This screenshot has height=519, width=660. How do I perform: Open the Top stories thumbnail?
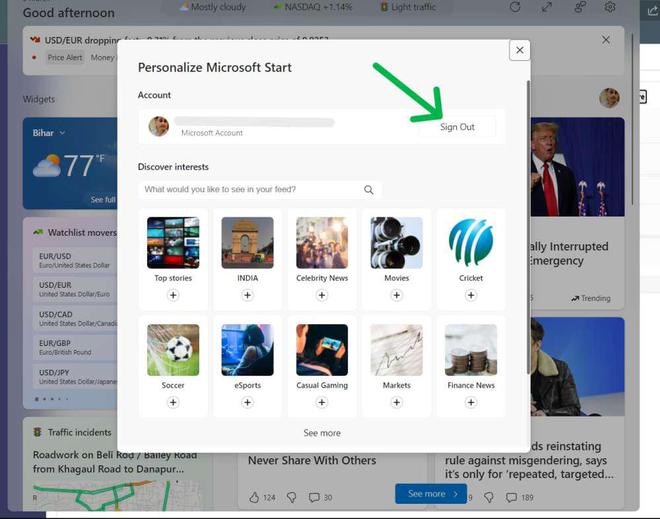pyautogui.click(x=173, y=242)
